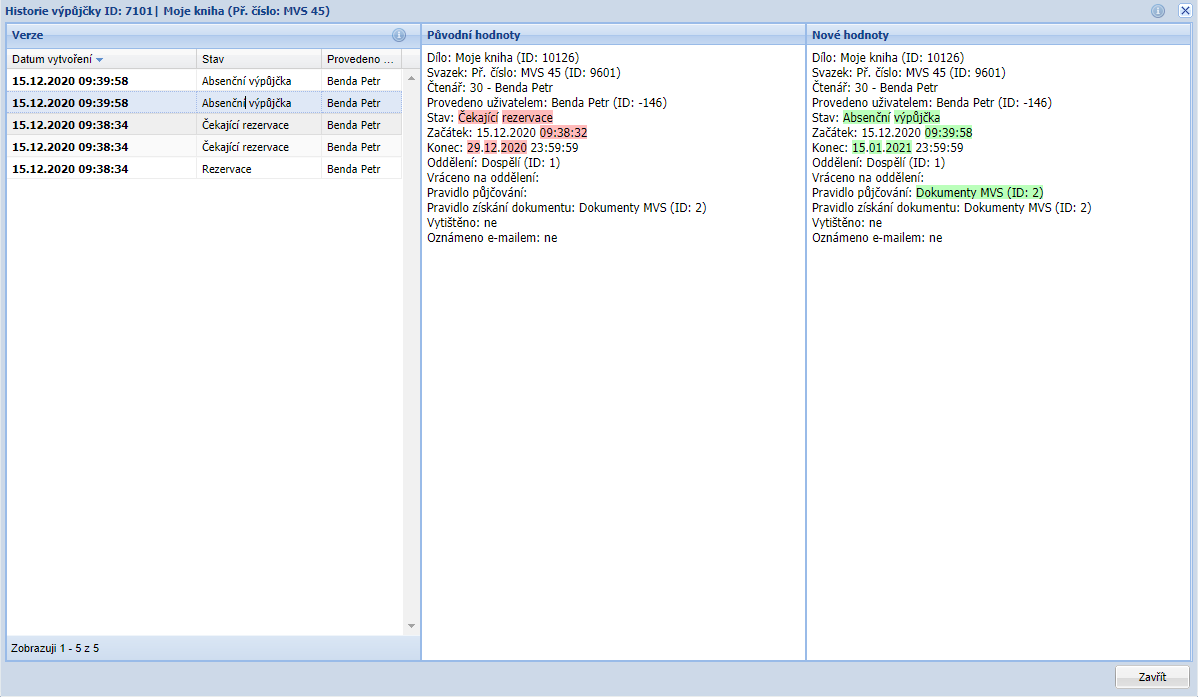The height and width of the screenshot is (697, 1198).
Task: Click green-highlighted Dokumenty MVS in new values
Action: point(979,193)
